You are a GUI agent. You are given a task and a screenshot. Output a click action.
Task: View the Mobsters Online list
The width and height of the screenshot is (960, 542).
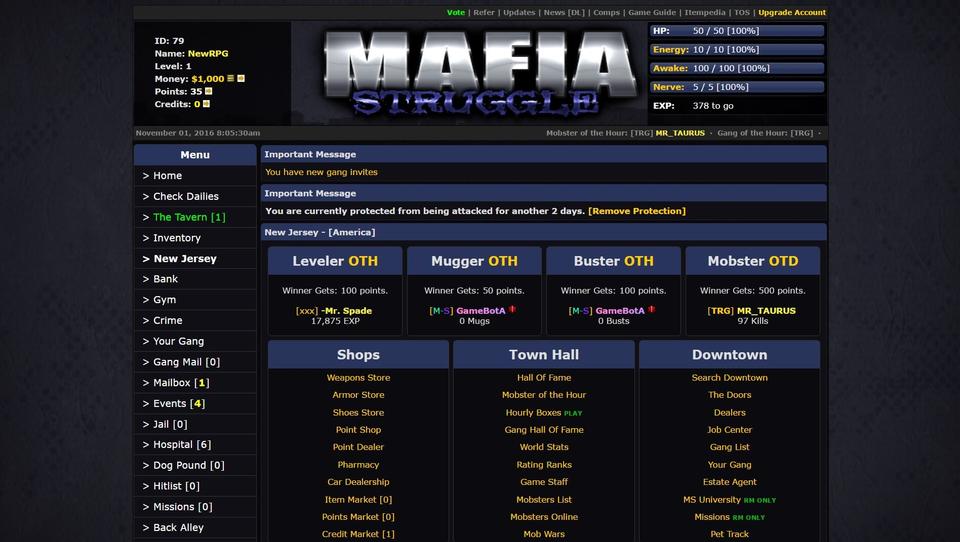tap(544, 517)
